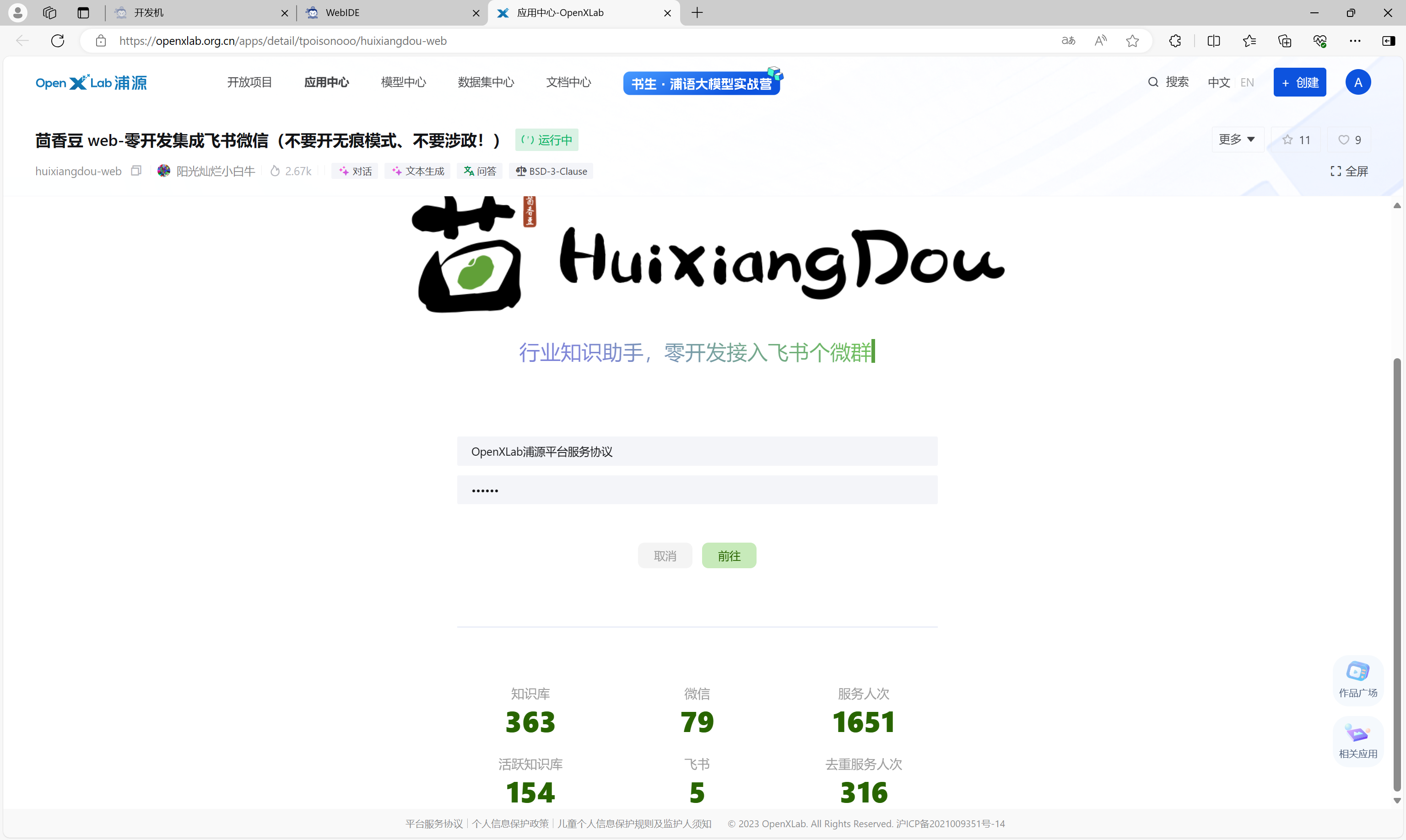Screen dimensions: 1406x840
Task: Open 作品广场 floating shortcut
Action: [1358, 680]
